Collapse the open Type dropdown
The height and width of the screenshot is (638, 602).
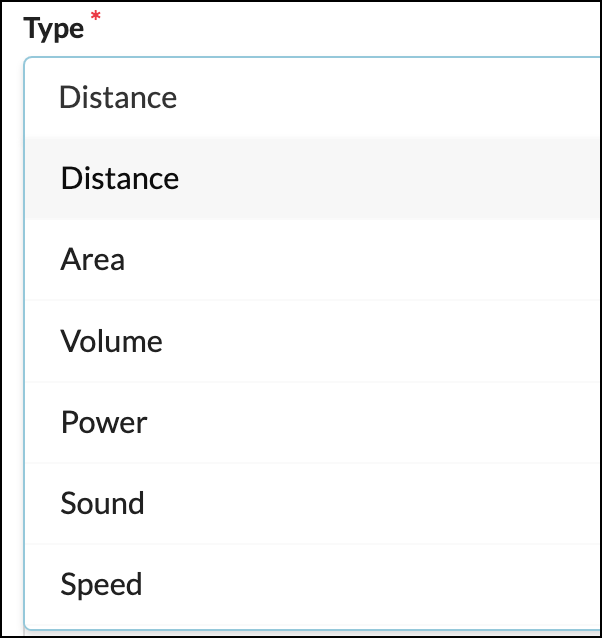pos(310,97)
